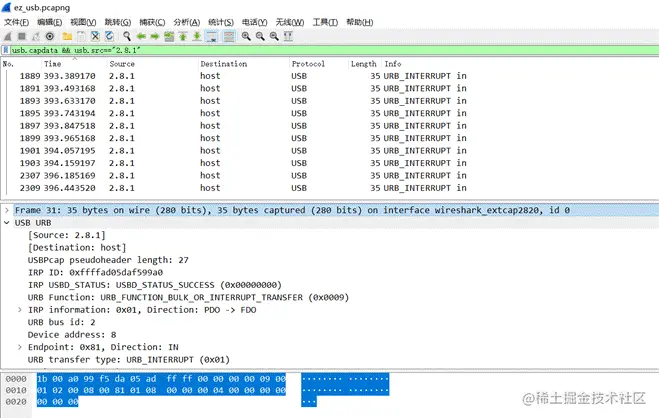Image resolution: width=659 pixels, height=418 pixels.
Task: Open the 统计(S) menu
Action: click(x=221, y=22)
